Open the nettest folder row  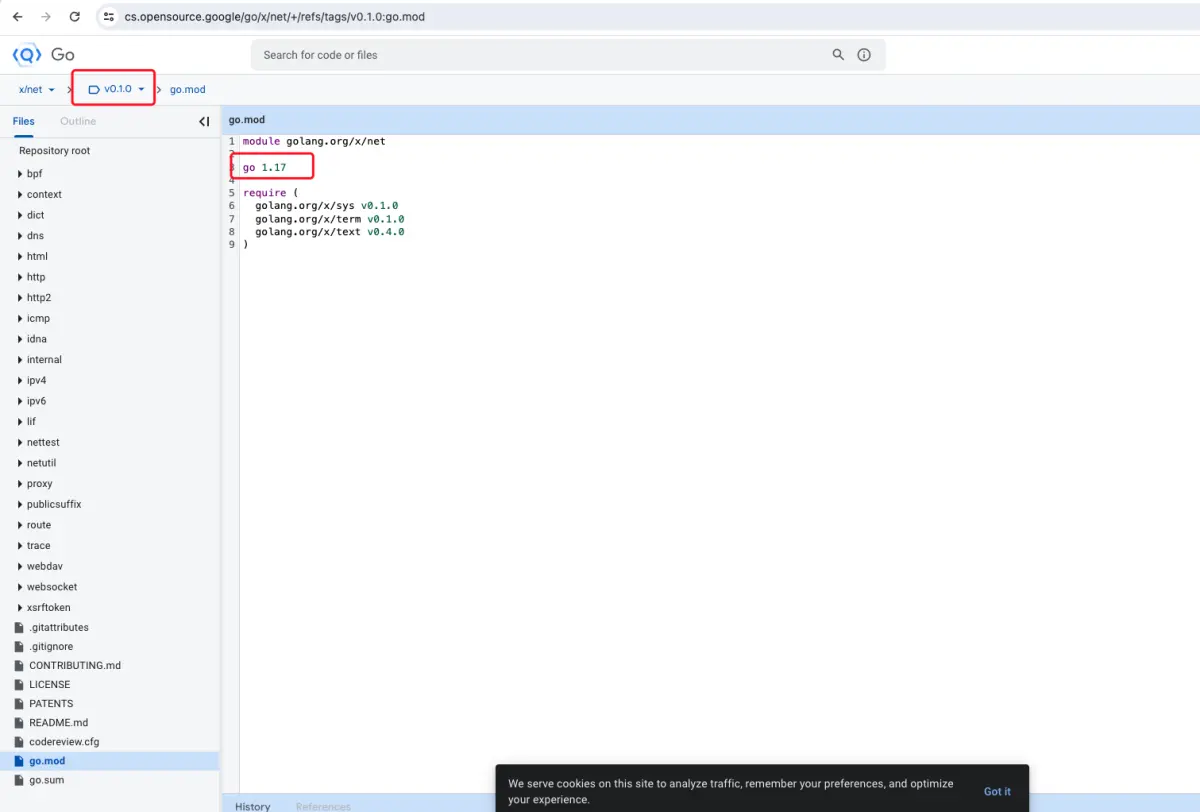pos(110,442)
